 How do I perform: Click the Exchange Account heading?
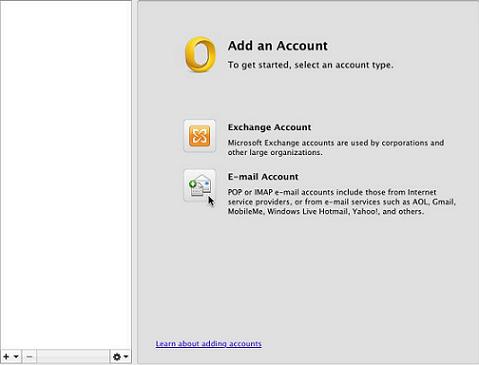coord(269,127)
